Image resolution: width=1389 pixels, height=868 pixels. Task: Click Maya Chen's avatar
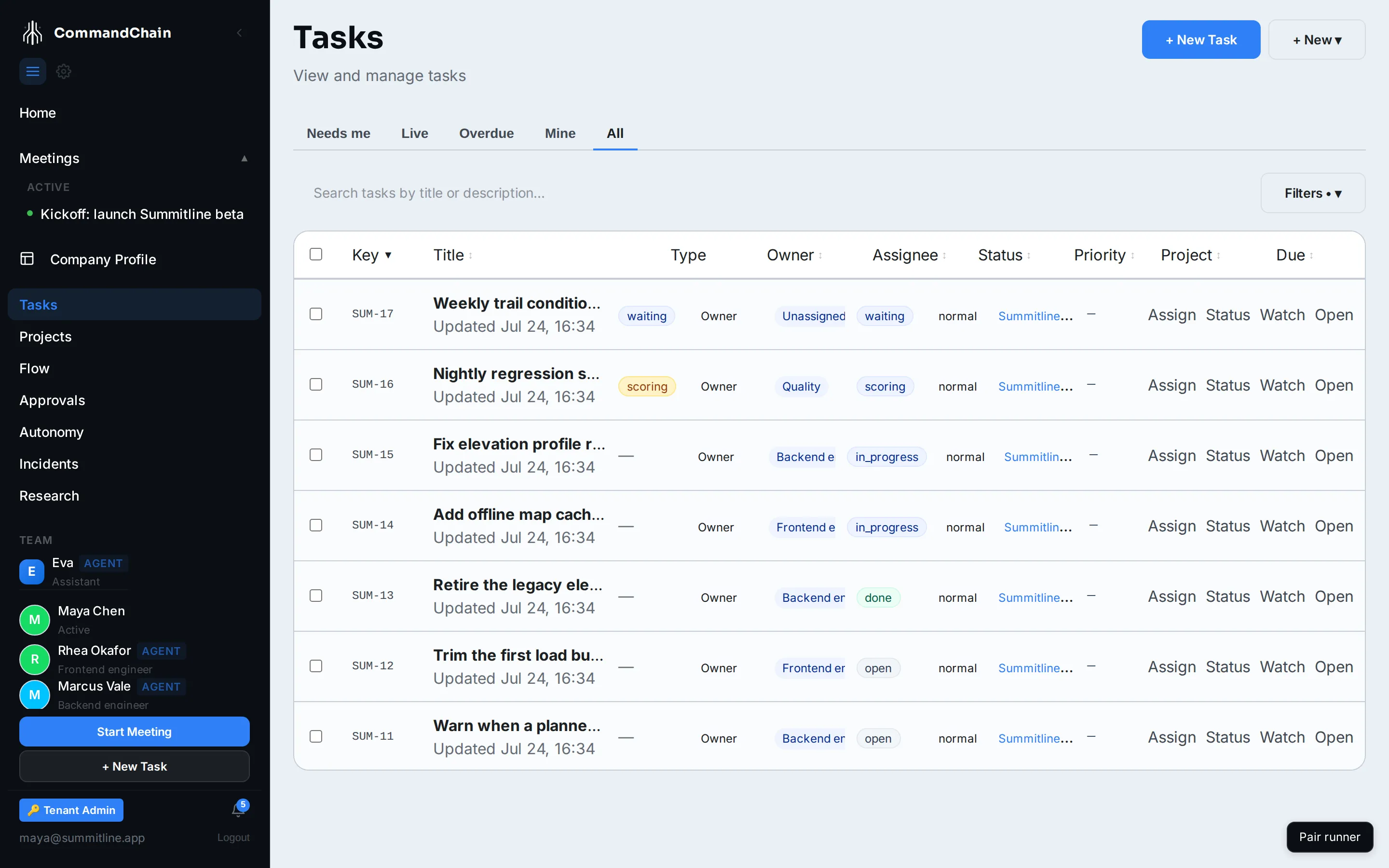point(34,620)
